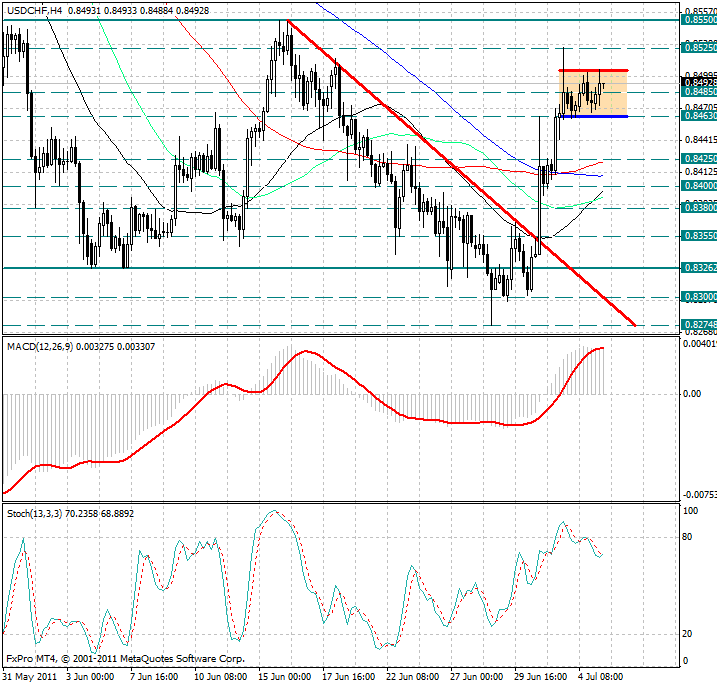Click the 4 Jul 08:00 time label
Image resolution: width=717 pixels, height=684 pixels.
click(x=601, y=677)
